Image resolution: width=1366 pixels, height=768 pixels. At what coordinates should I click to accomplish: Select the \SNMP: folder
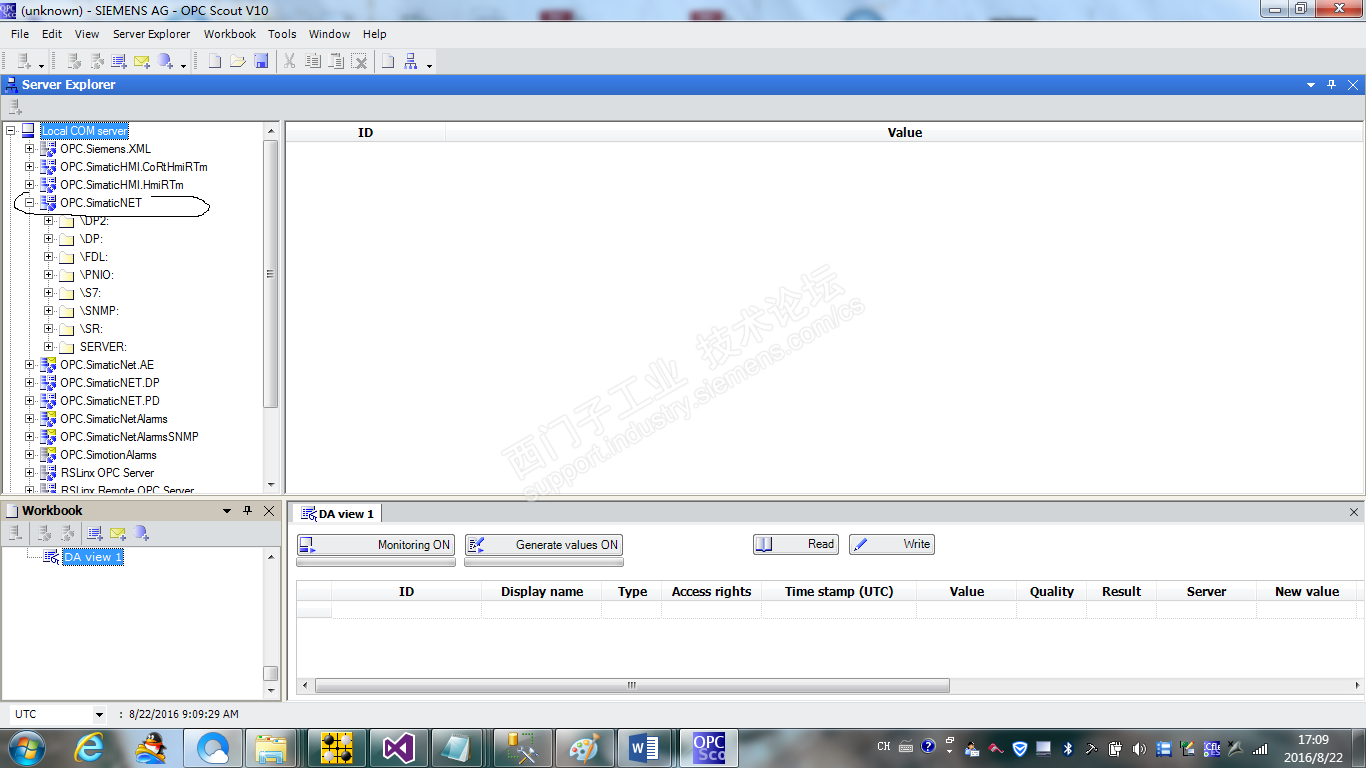pos(99,311)
